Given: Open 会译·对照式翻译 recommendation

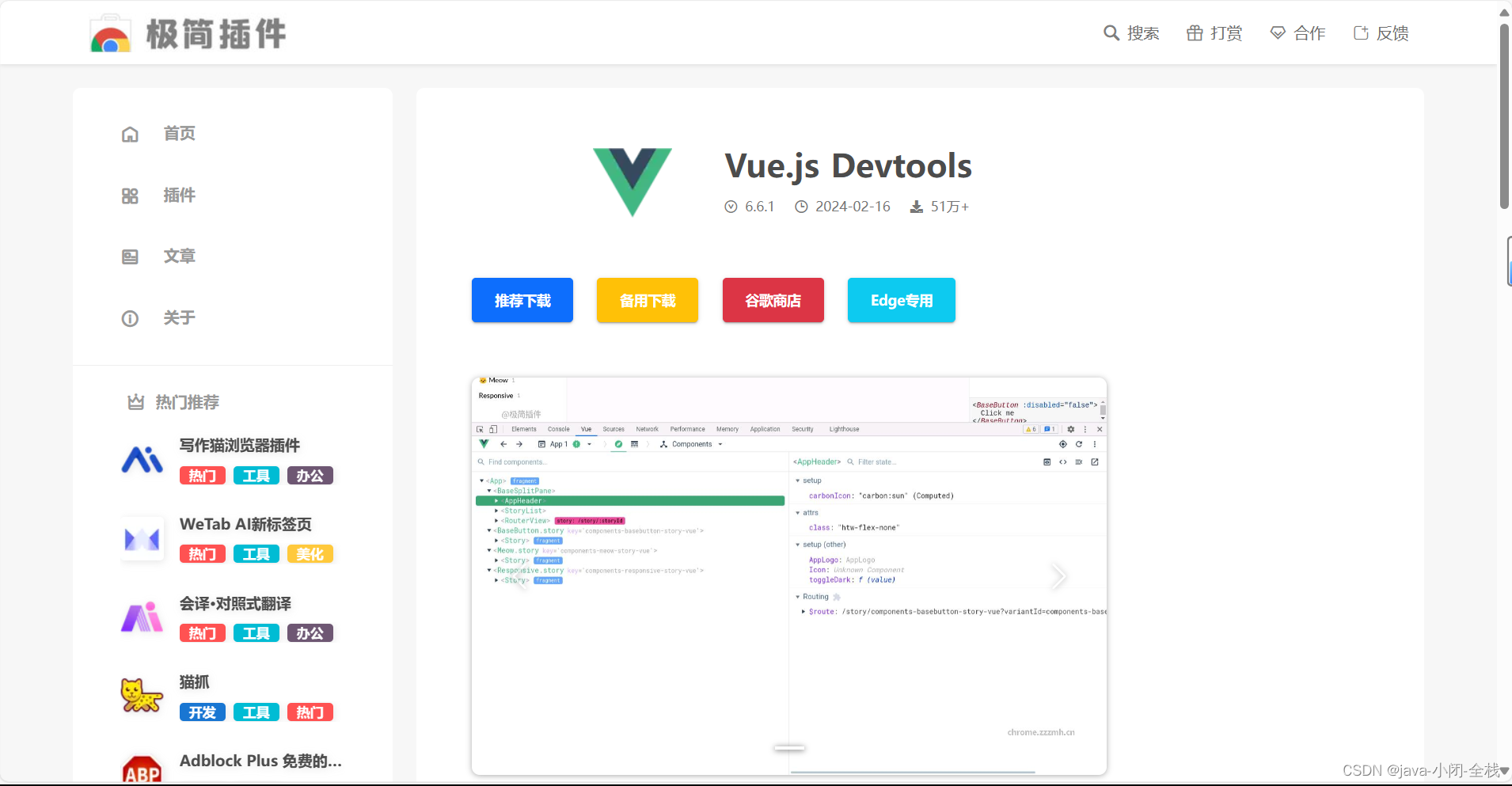Looking at the screenshot, I should point(235,604).
